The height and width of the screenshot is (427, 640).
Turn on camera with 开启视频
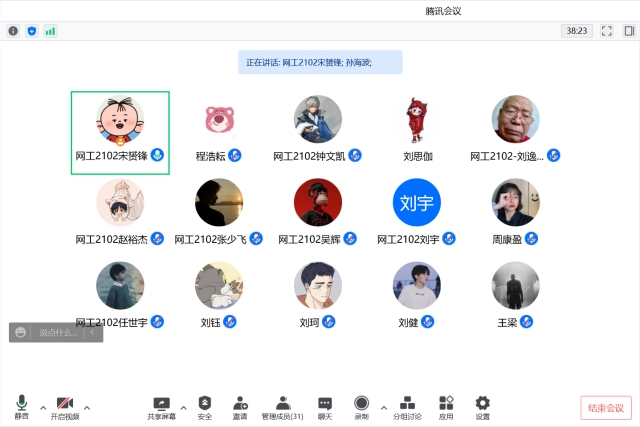[x=65, y=407]
